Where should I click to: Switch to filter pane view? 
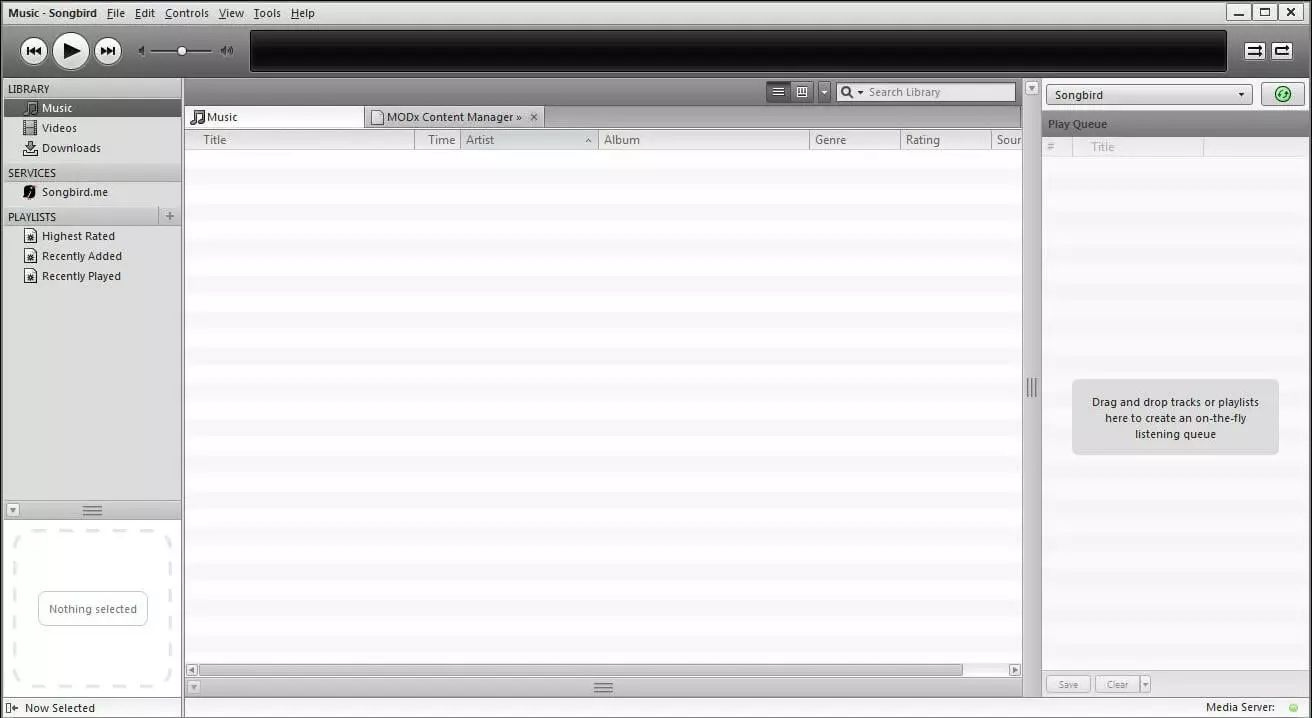802,92
